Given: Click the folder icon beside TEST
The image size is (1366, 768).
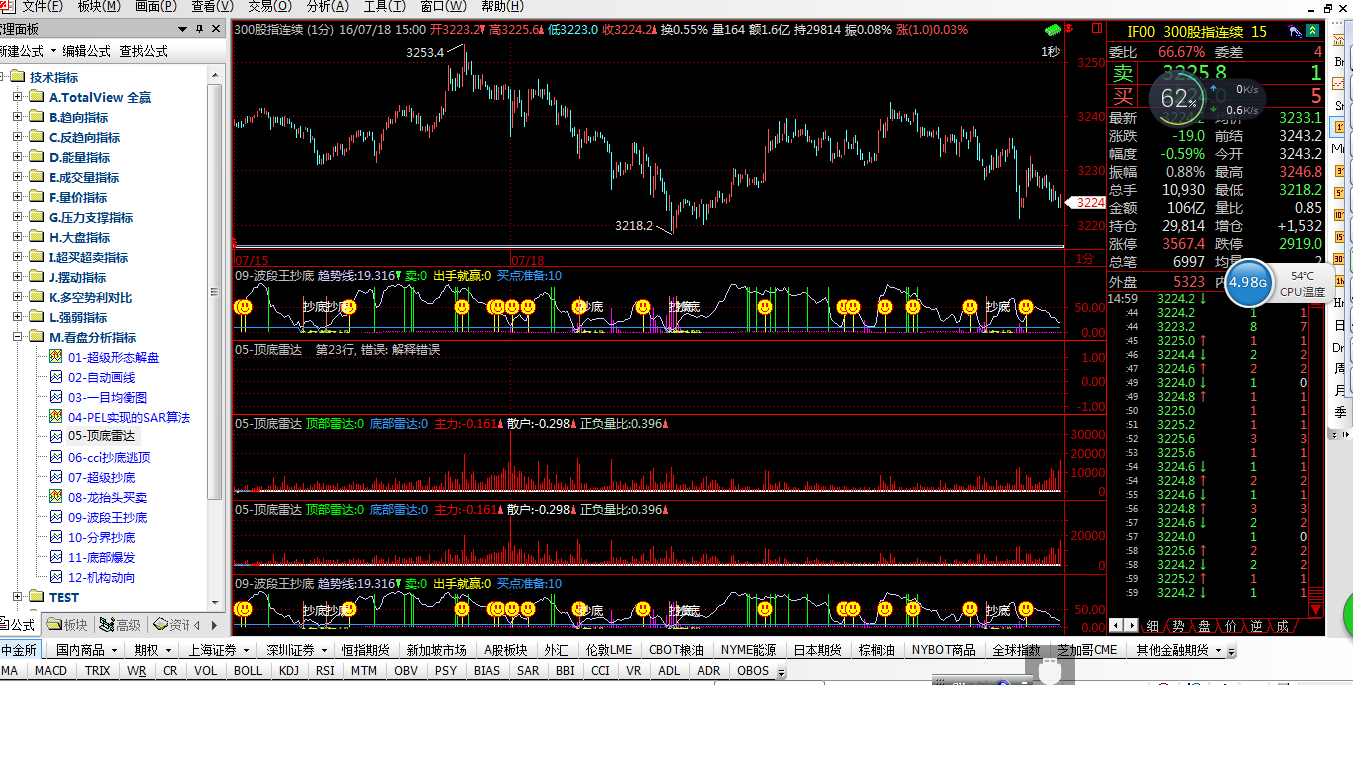Looking at the screenshot, I should (37, 597).
